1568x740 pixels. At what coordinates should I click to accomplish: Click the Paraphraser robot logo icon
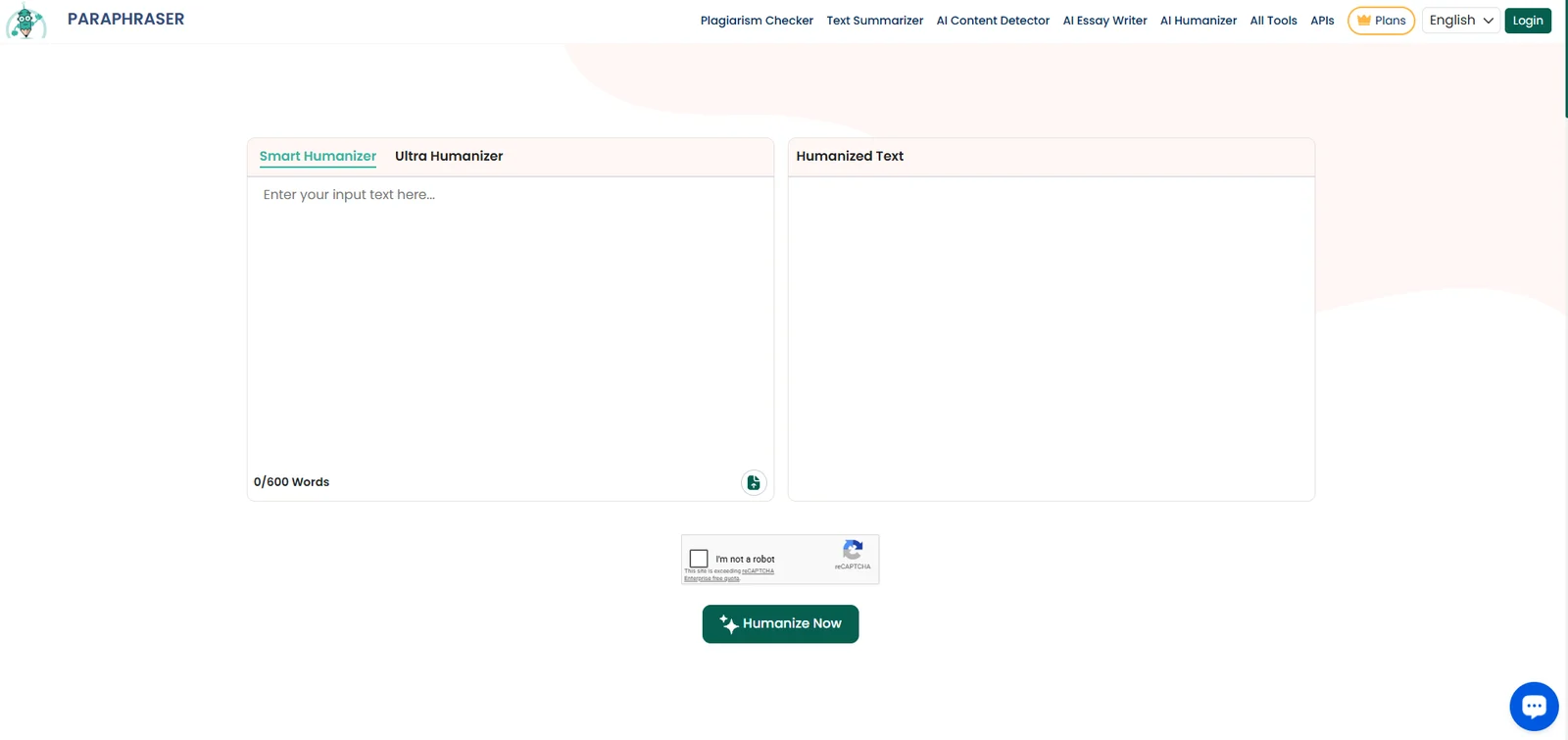[25, 22]
